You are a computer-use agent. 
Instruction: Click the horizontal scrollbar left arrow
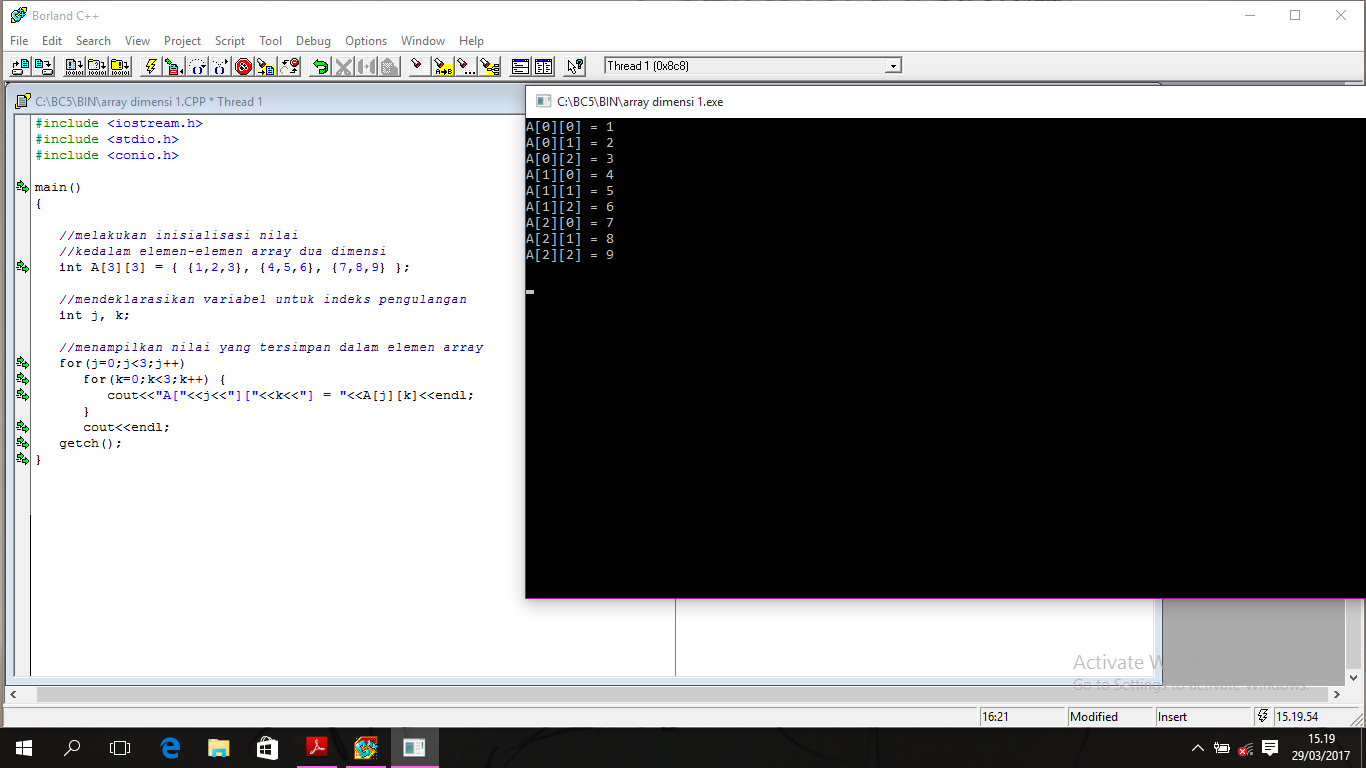[12, 693]
